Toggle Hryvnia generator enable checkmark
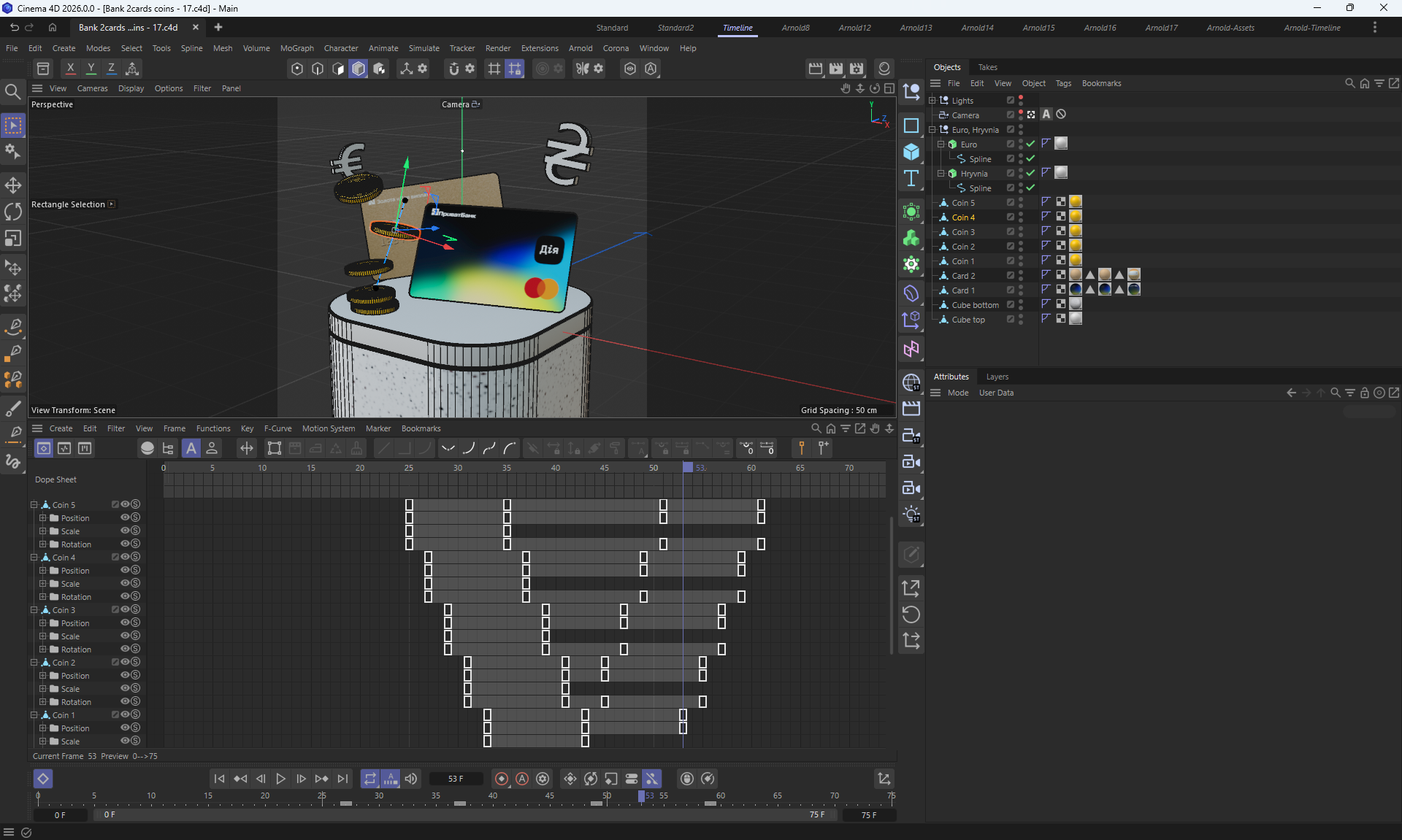This screenshot has height=840, width=1402. (x=1030, y=174)
